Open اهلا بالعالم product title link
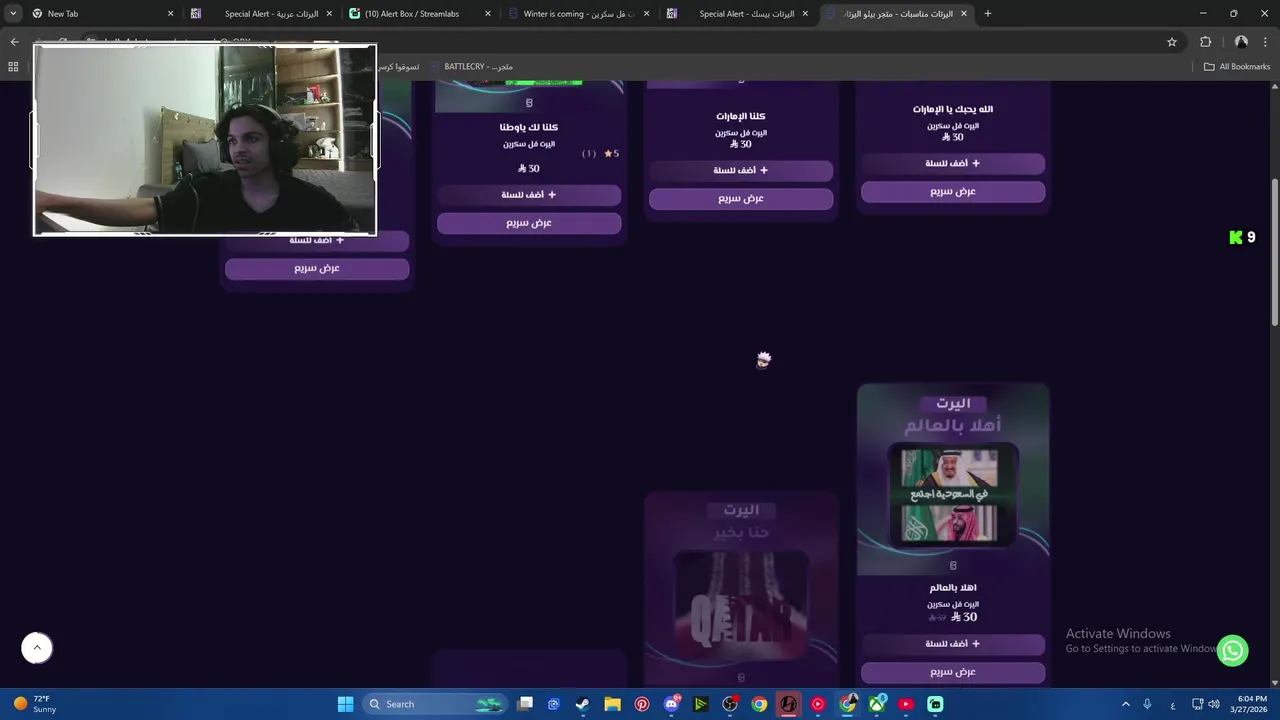The width and height of the screenshot is (1280, 720). (x=953, y=588)
